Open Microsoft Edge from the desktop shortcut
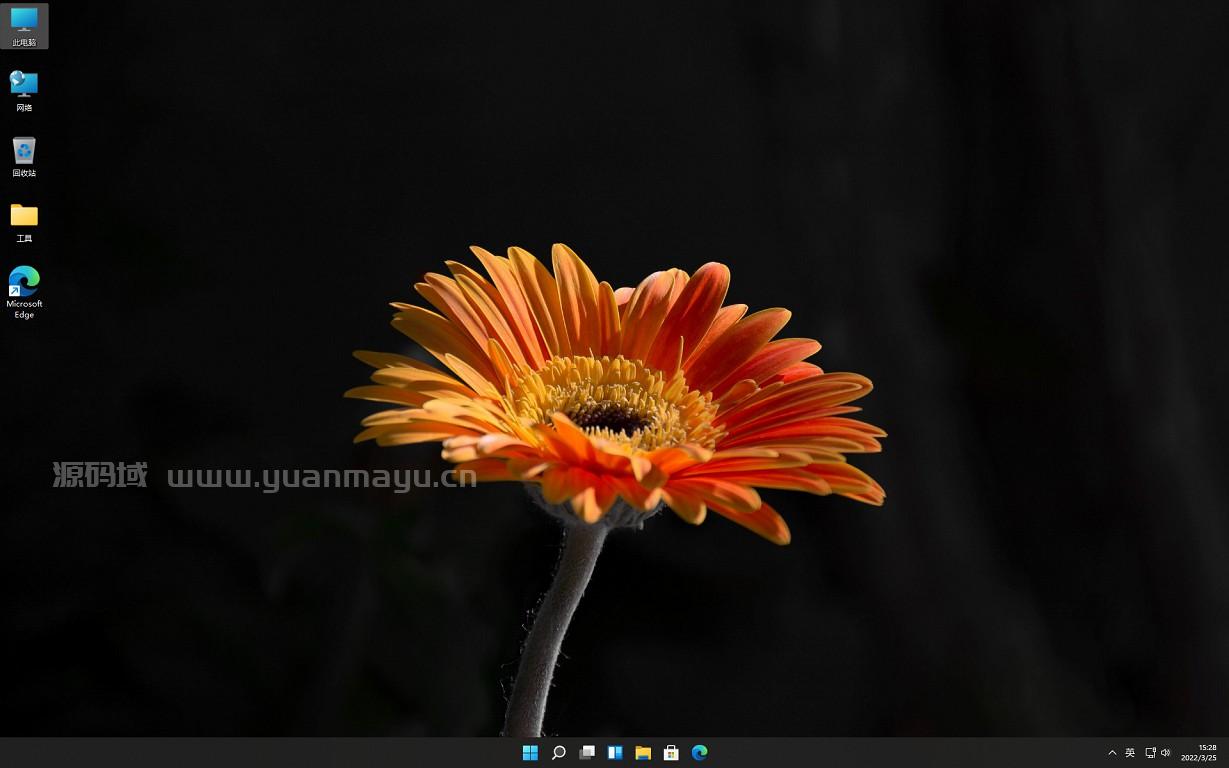1229x768 pixels. tap(24, 290)
